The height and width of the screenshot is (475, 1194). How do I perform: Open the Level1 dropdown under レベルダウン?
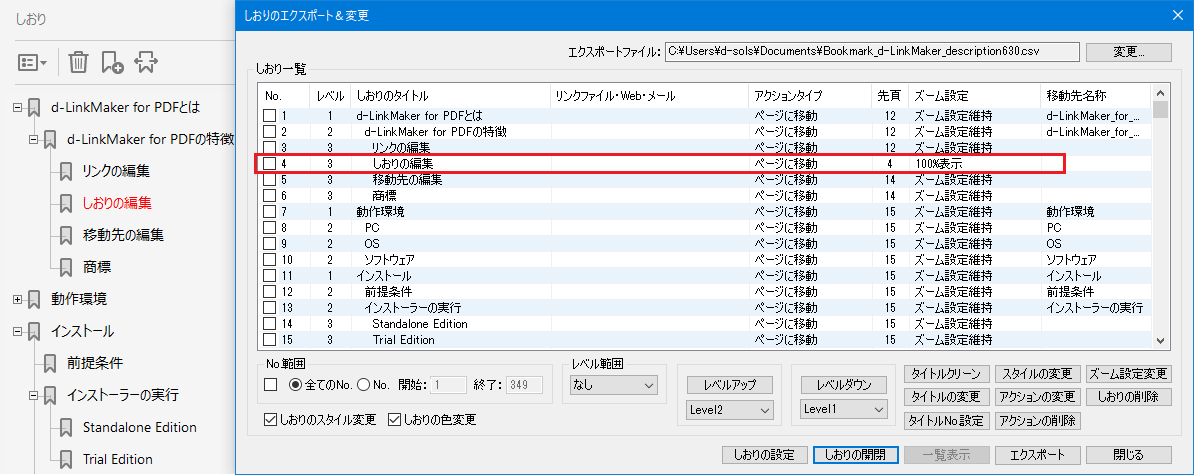pyautogui.click(x=844, y=410)
